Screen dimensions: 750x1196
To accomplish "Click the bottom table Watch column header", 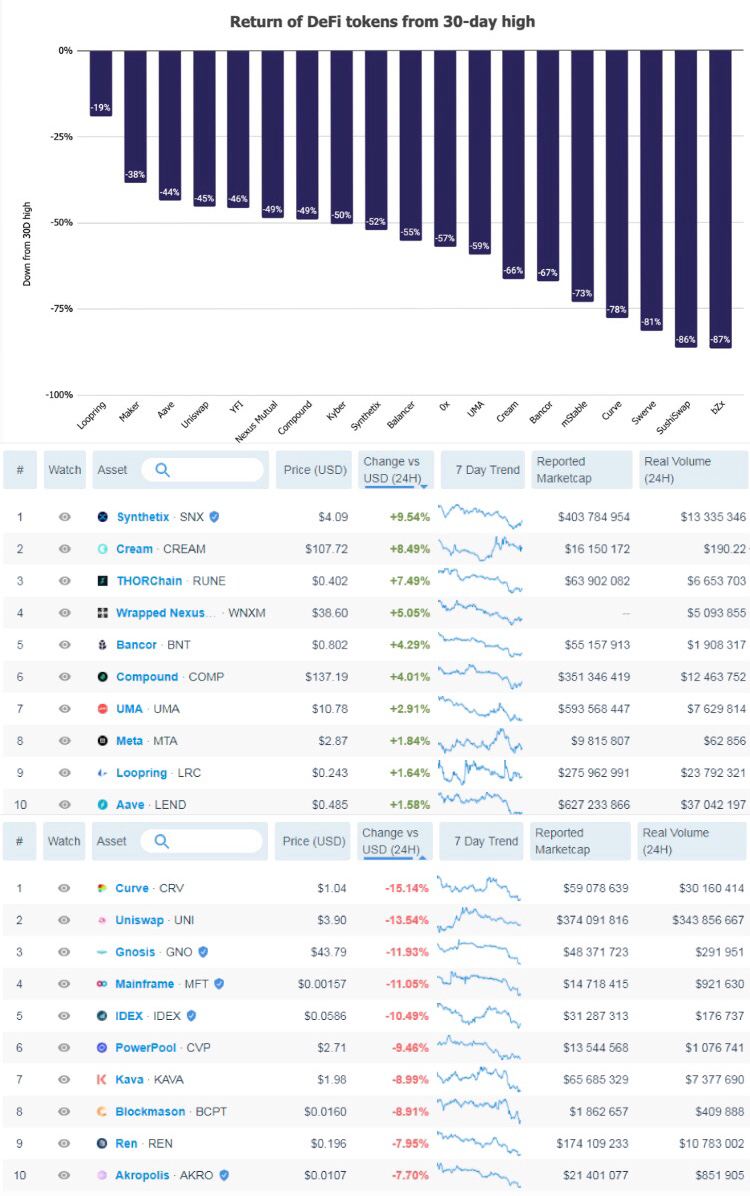I will click(x=64, y=841).
